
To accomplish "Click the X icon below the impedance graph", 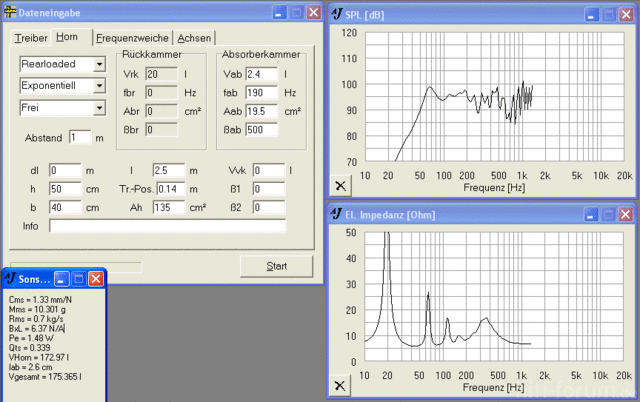I will (341, 385).
